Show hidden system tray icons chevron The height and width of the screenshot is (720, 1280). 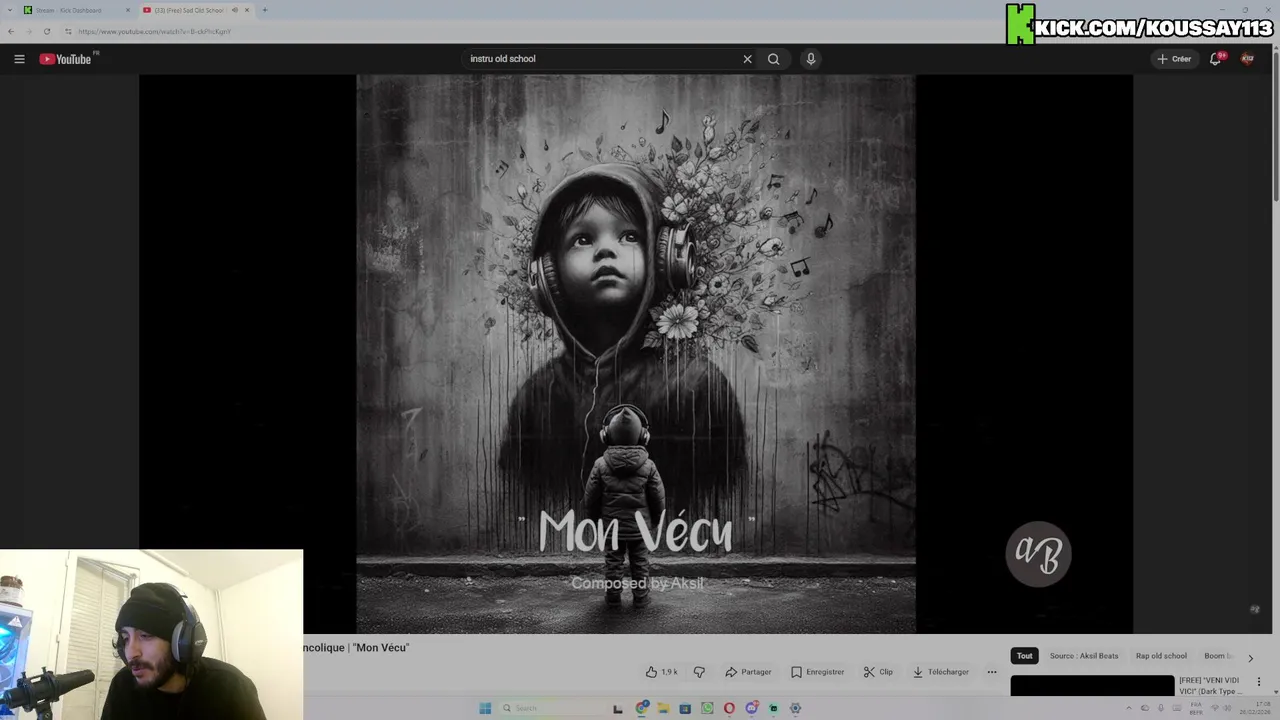1131,708
